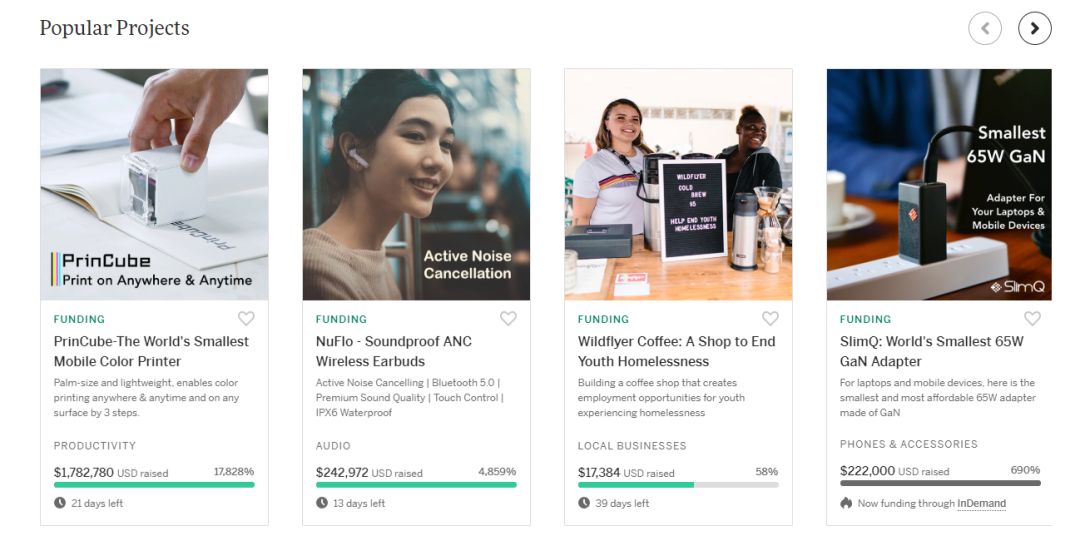
Task: Toggle heart on NuFlo earbuds project
Action: tap(508, 319)
